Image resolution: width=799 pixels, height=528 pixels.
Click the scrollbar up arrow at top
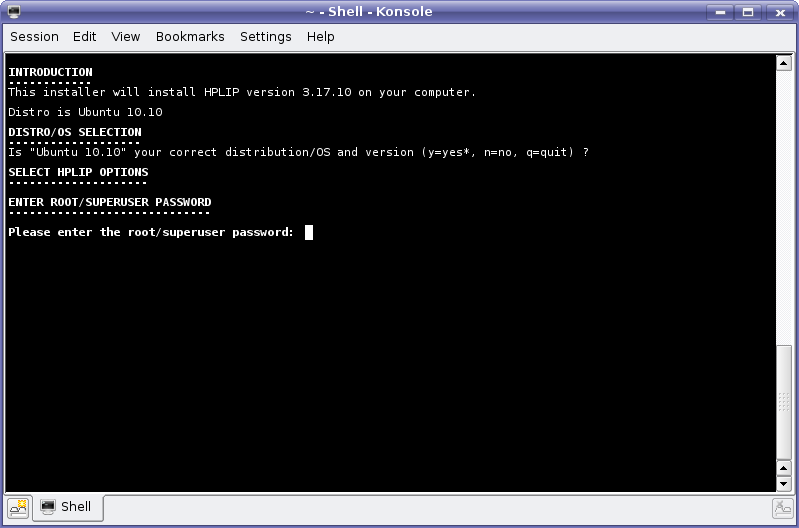(784, 63)
